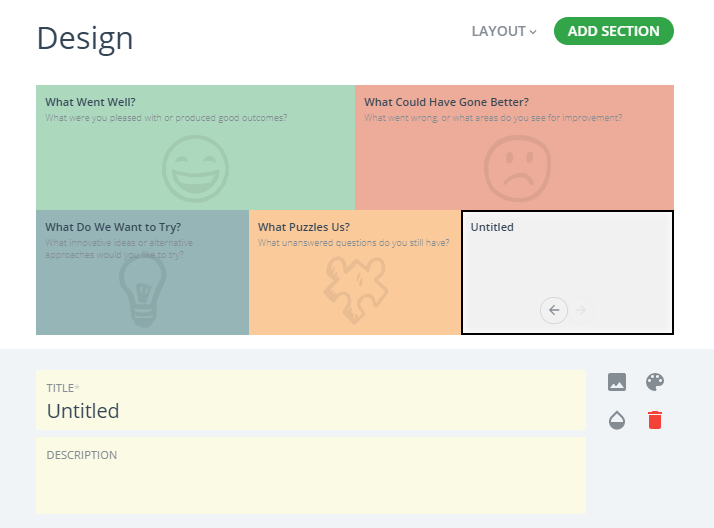Select What Could Have Gone Better? section
The width and height of the screenshot is (714, 528).
click(514, 147)
